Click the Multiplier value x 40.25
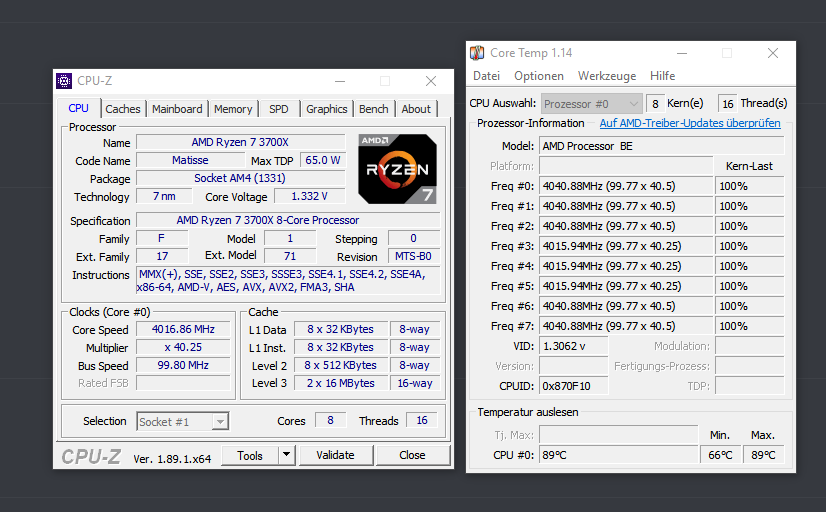Viewport: 826px width, 512px height. point(183,348)
